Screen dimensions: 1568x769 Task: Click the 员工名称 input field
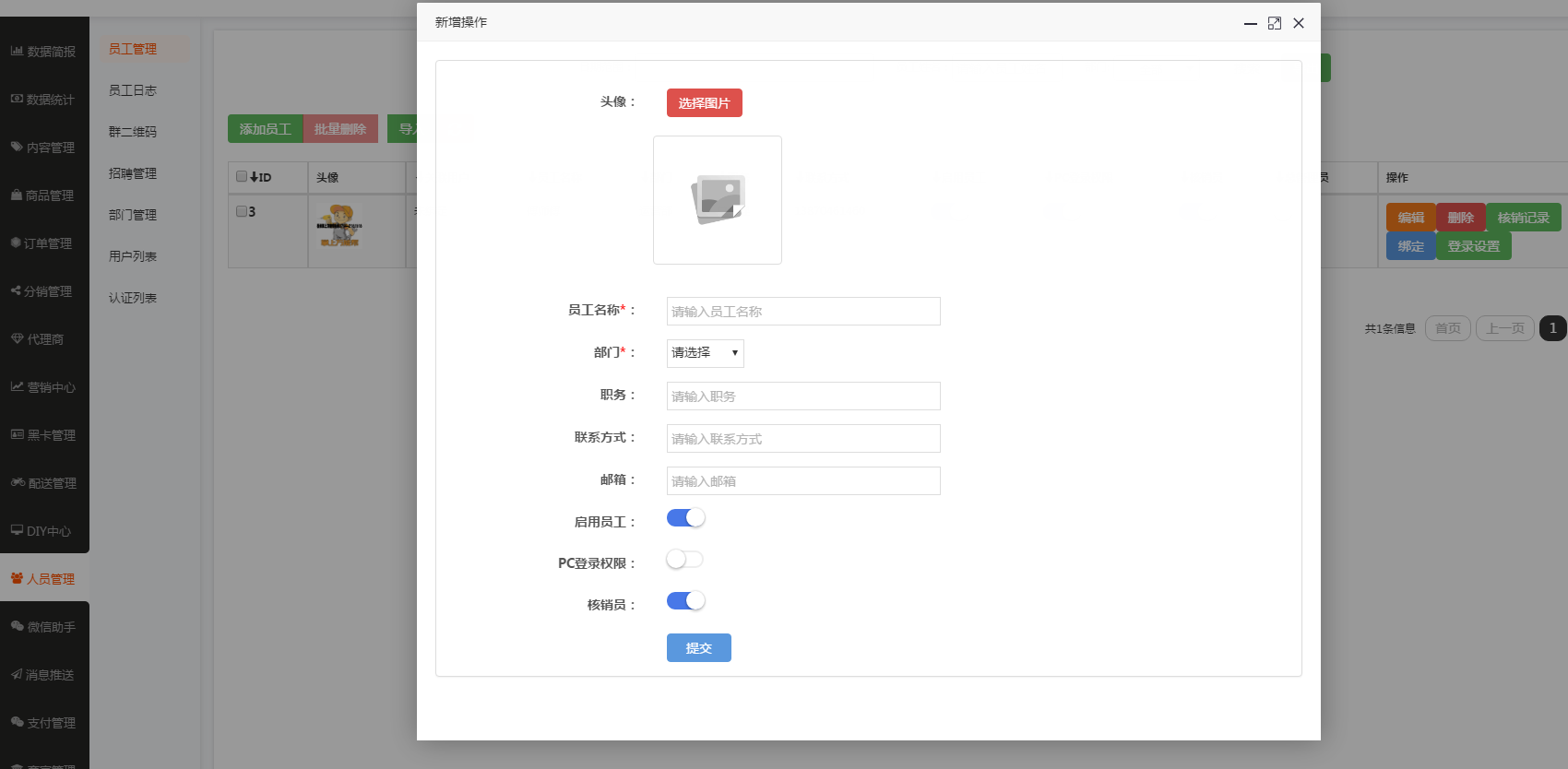[802, 312]
